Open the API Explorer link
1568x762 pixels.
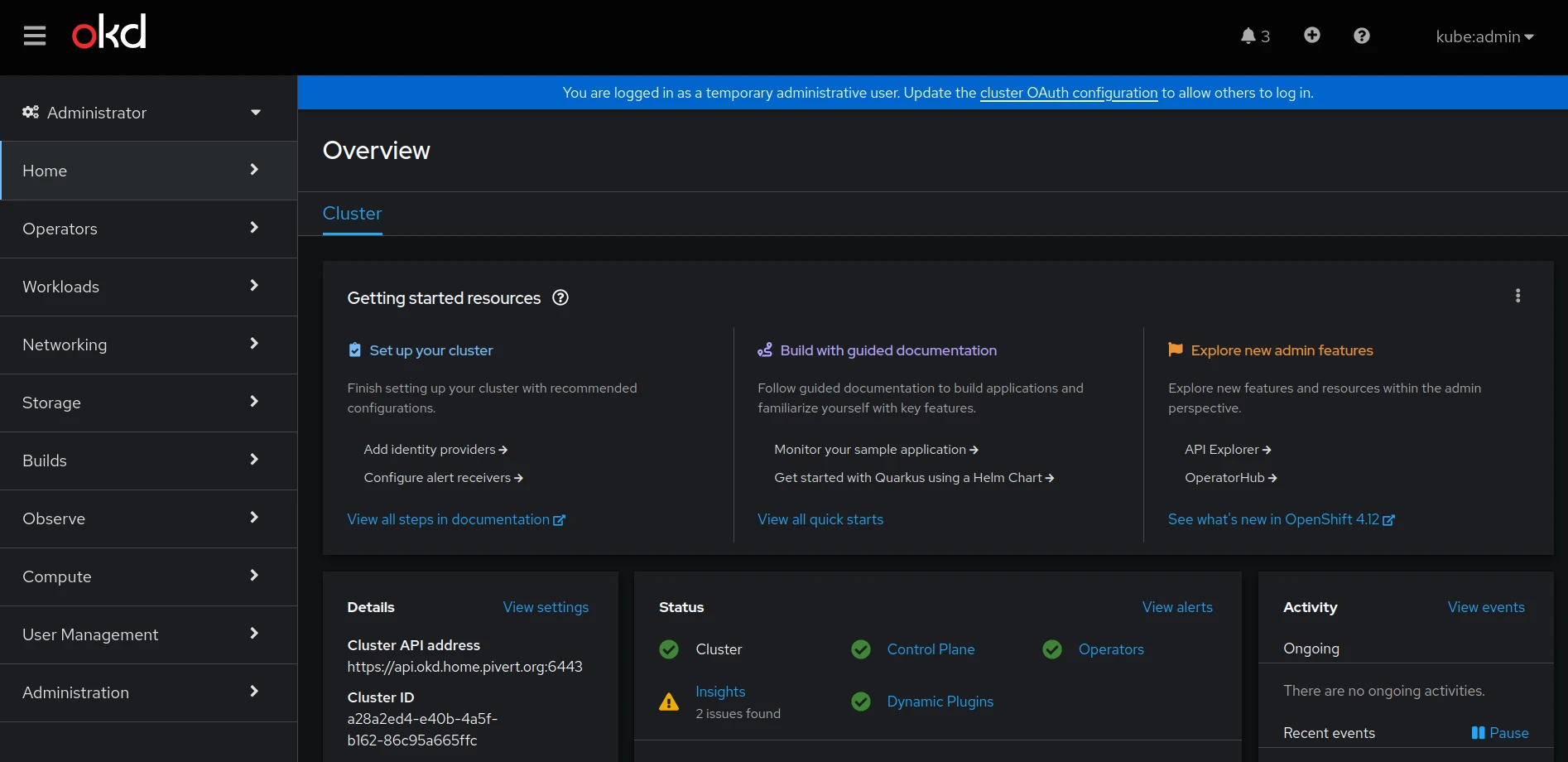1228,449
